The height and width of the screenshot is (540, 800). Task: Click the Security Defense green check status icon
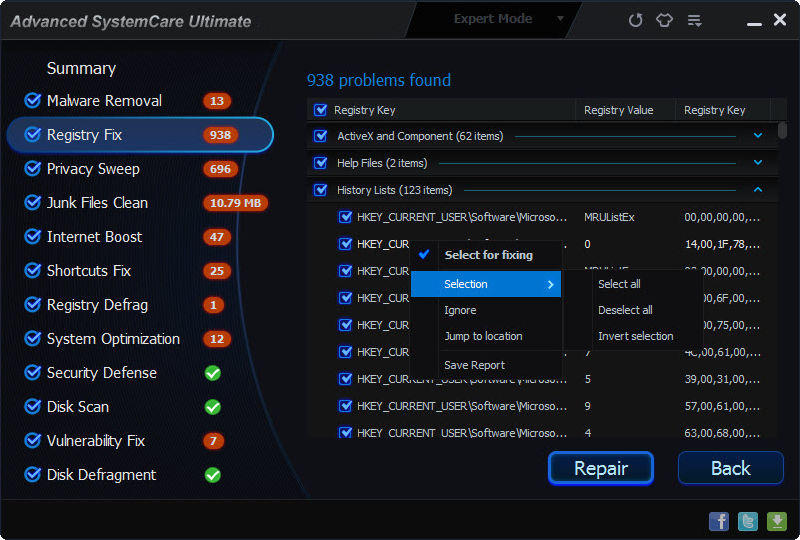pyautogui.click(x=213, y=373)
